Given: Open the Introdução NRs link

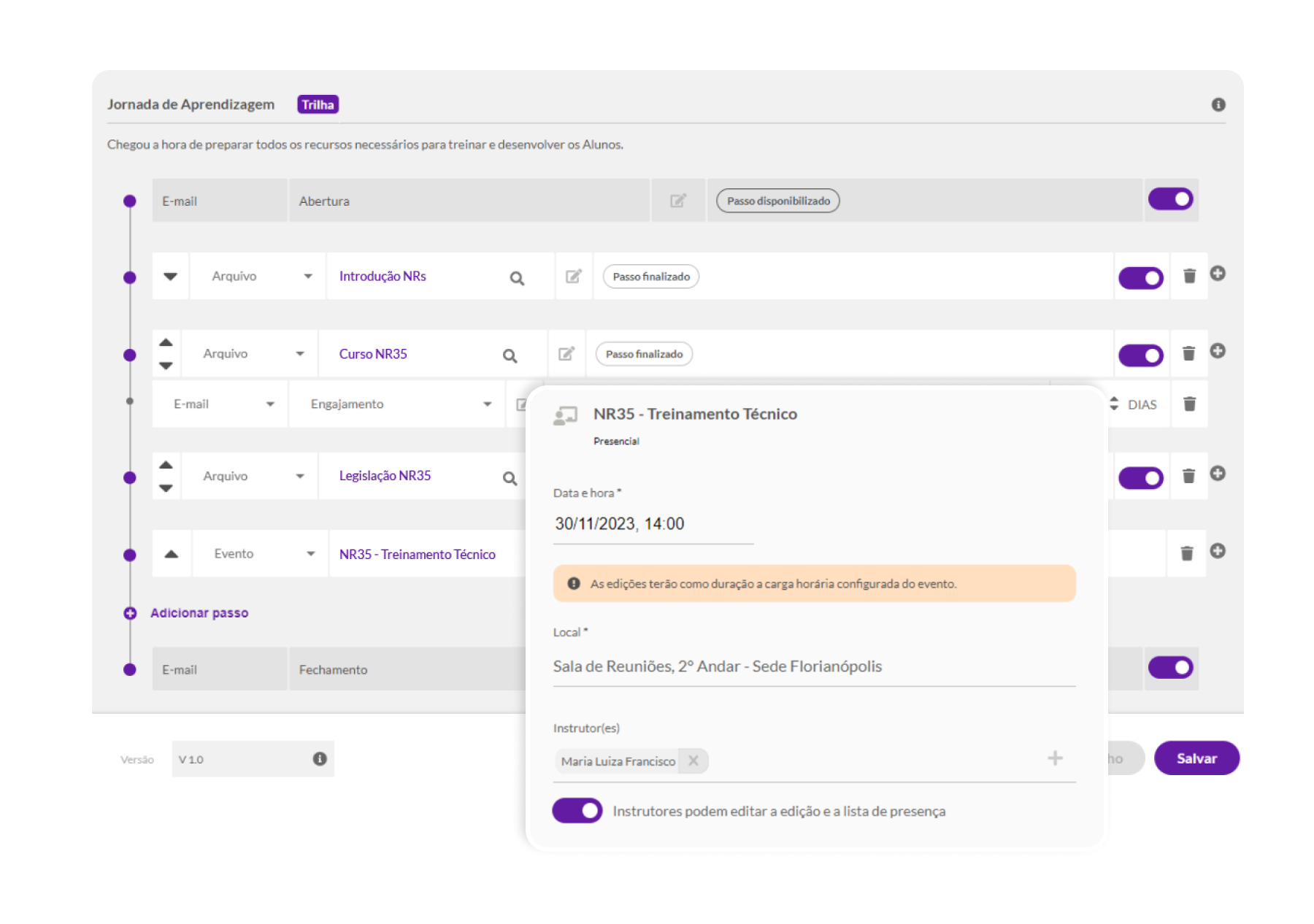Looking at the screenshot, I should point(383,276).
